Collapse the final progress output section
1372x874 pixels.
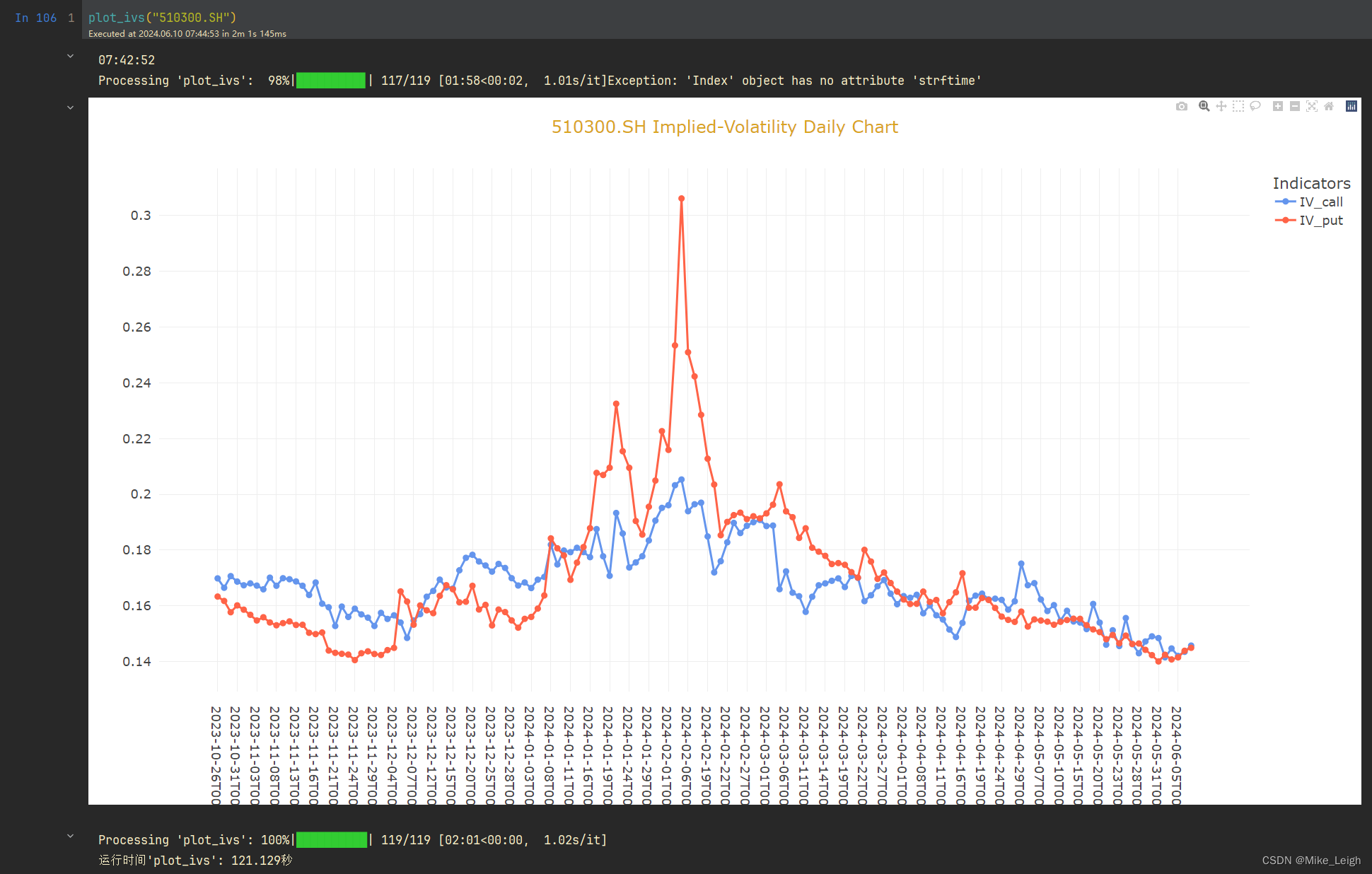(70, 836)
